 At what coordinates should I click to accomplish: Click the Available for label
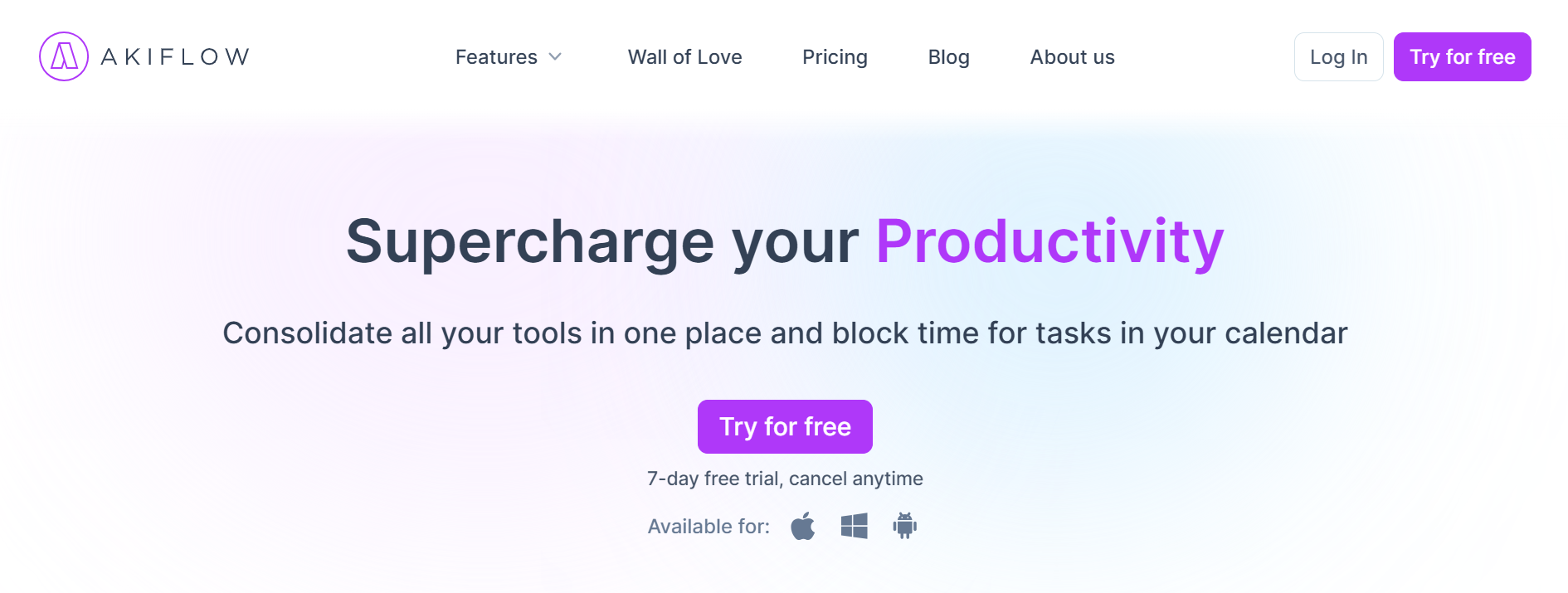click(x=709, y=527)
